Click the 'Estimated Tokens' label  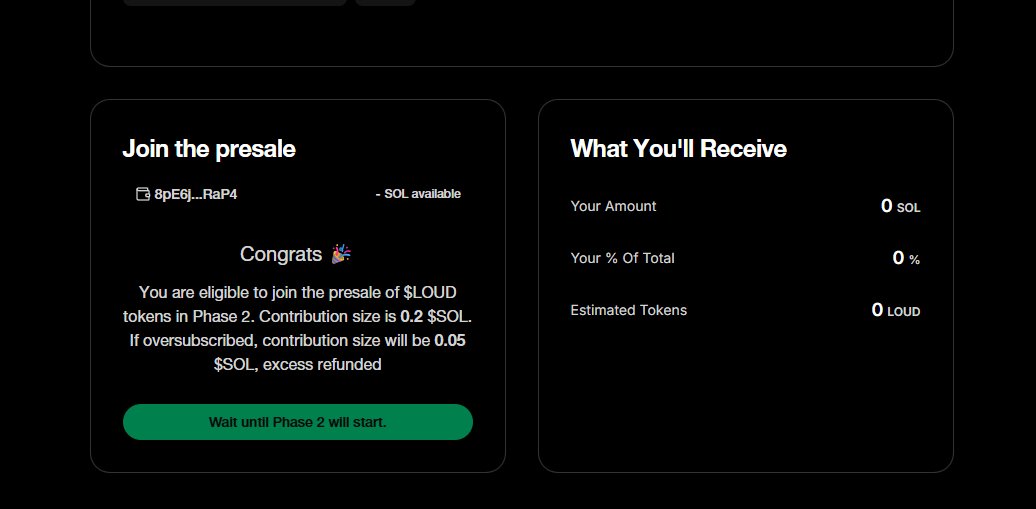(628, 310)
